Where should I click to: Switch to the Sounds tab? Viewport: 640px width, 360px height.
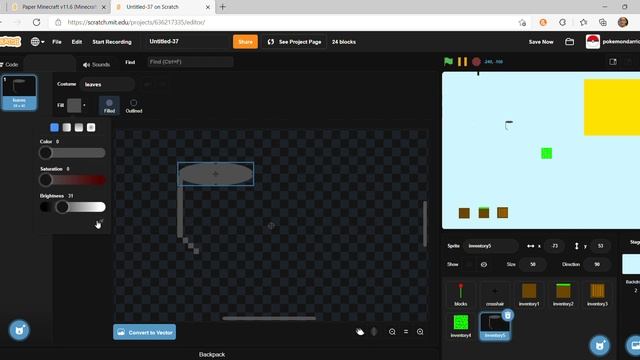click(96, 64)
